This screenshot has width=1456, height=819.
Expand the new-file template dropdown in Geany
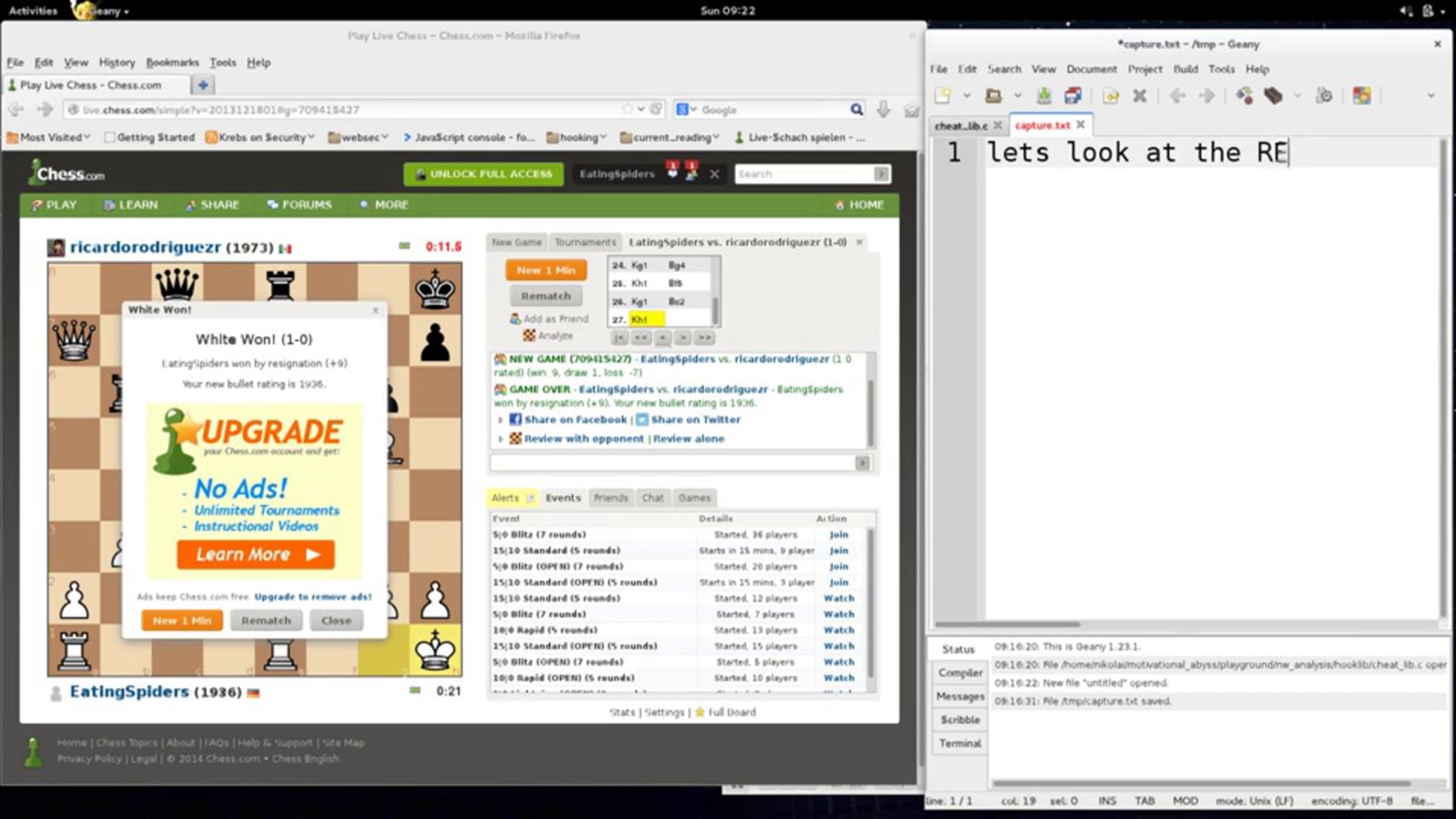coord(966,95)
